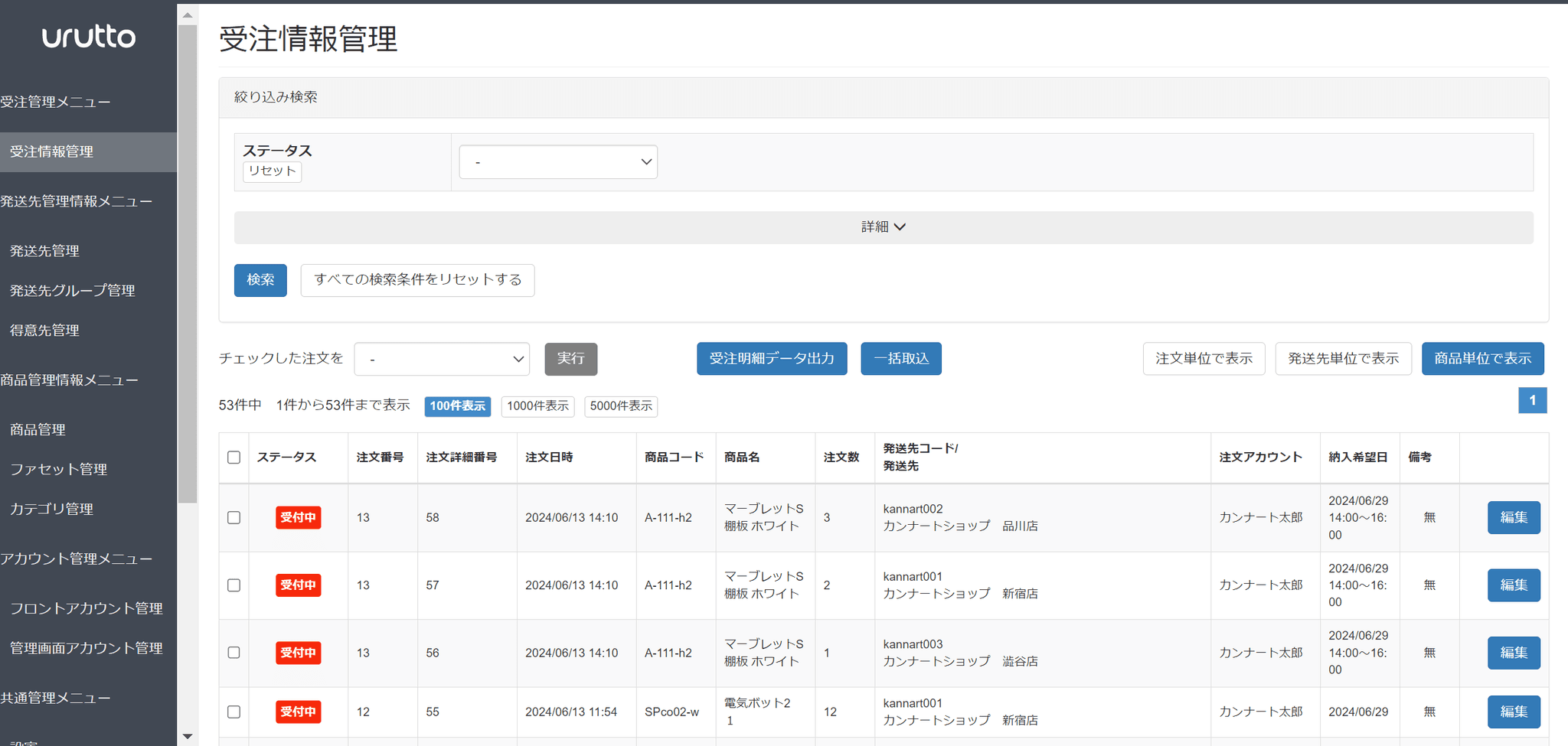Click the blue 検索 button
Viewport: 1568px width, 746px height.
[x=260, y=280]
